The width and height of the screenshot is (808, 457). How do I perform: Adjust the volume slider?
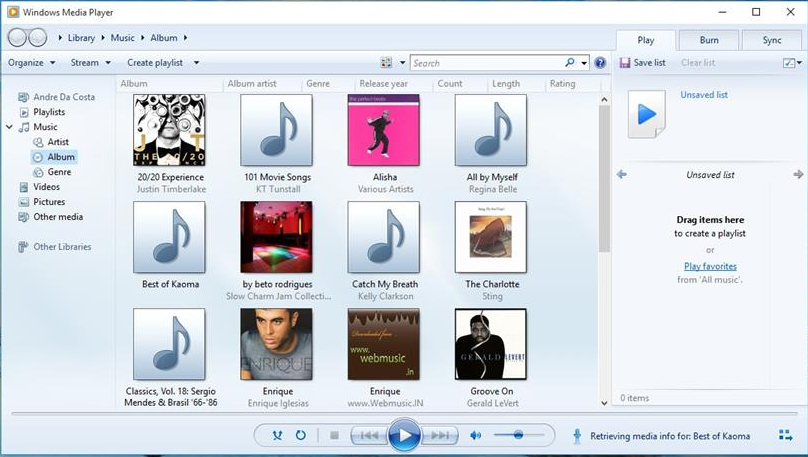pyautogui.click(x=518, y=435)
